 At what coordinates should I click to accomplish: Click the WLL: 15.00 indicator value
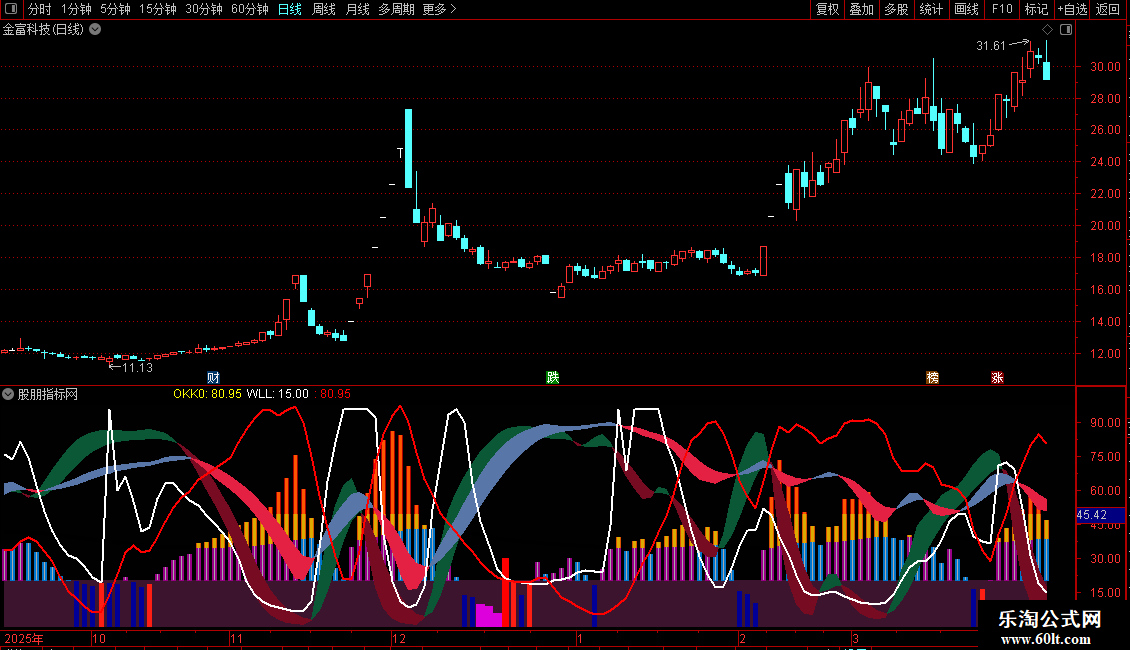[277, 394]
